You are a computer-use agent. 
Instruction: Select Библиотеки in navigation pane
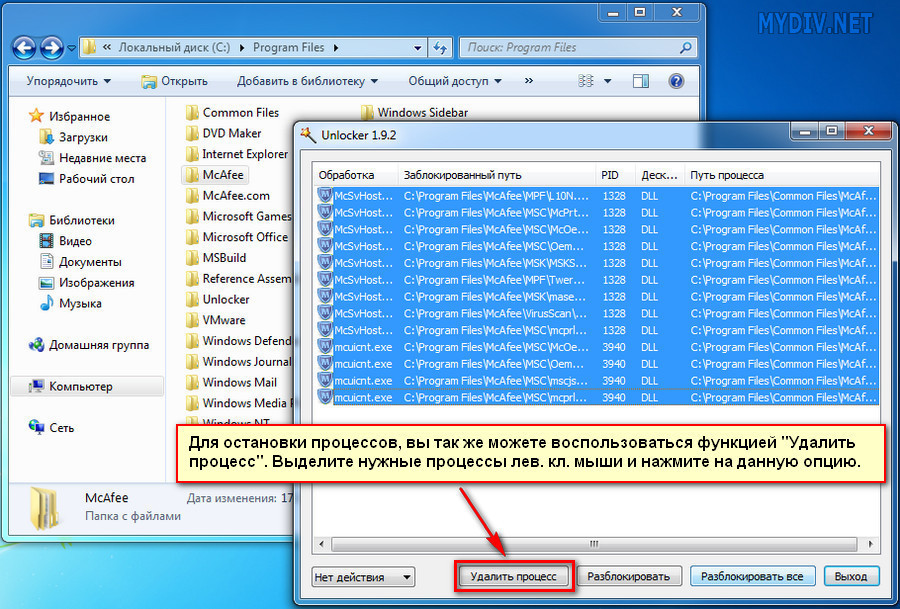72,220
